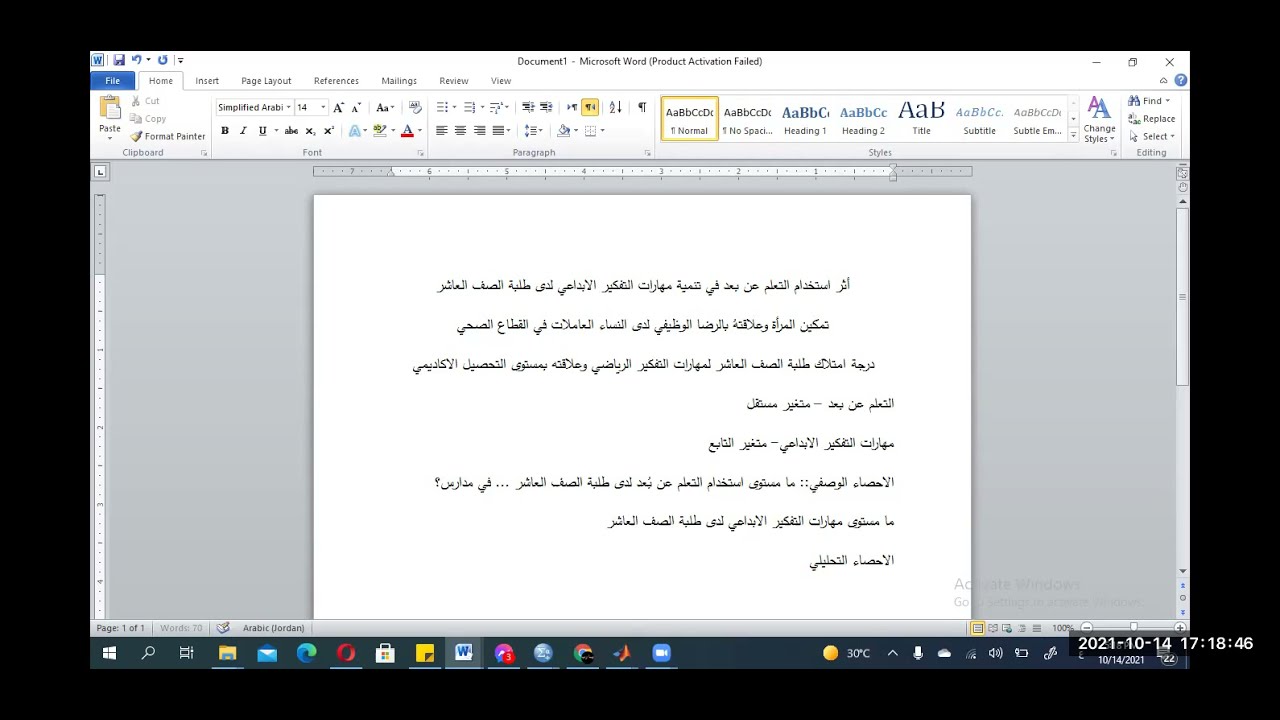Open Zoom app from taskbar
Image resolution: width=1280 pixels, height=720 pixels.
coord(661,653)
